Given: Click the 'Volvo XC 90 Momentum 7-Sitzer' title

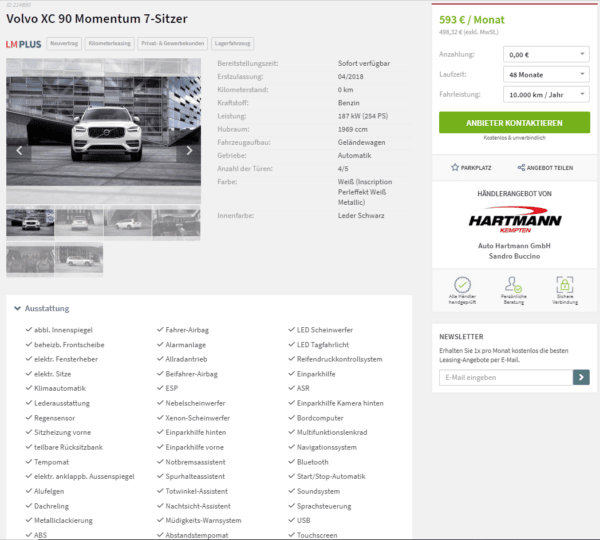Looking at the screenshot, I should 97,19.
